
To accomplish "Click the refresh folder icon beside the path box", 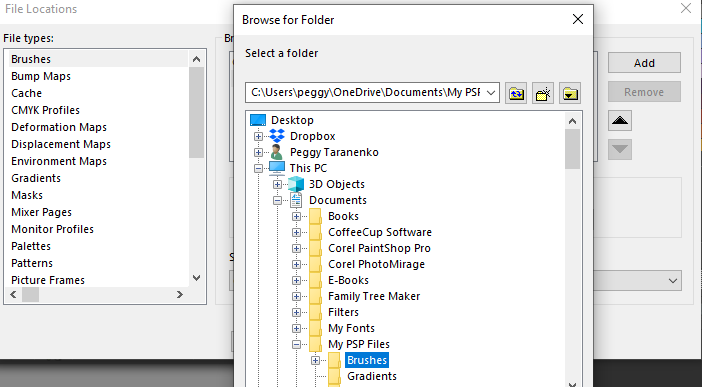I will pos(516,93).
